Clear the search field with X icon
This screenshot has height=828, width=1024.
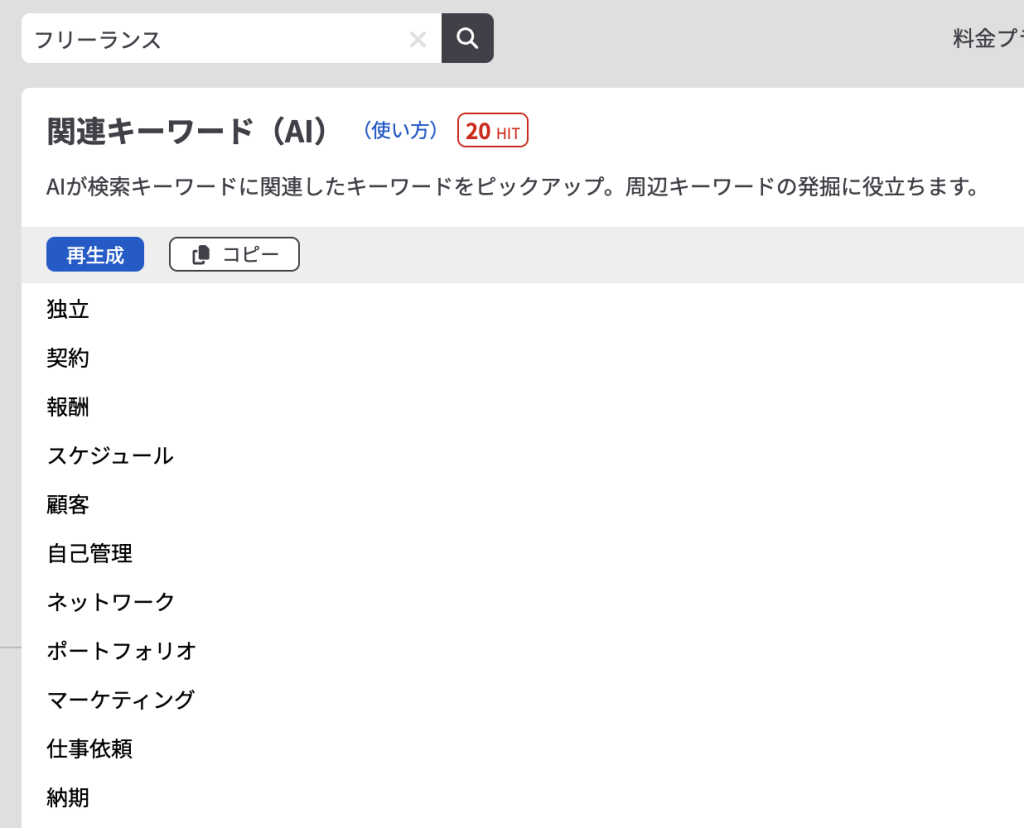(x=418, y=40)
